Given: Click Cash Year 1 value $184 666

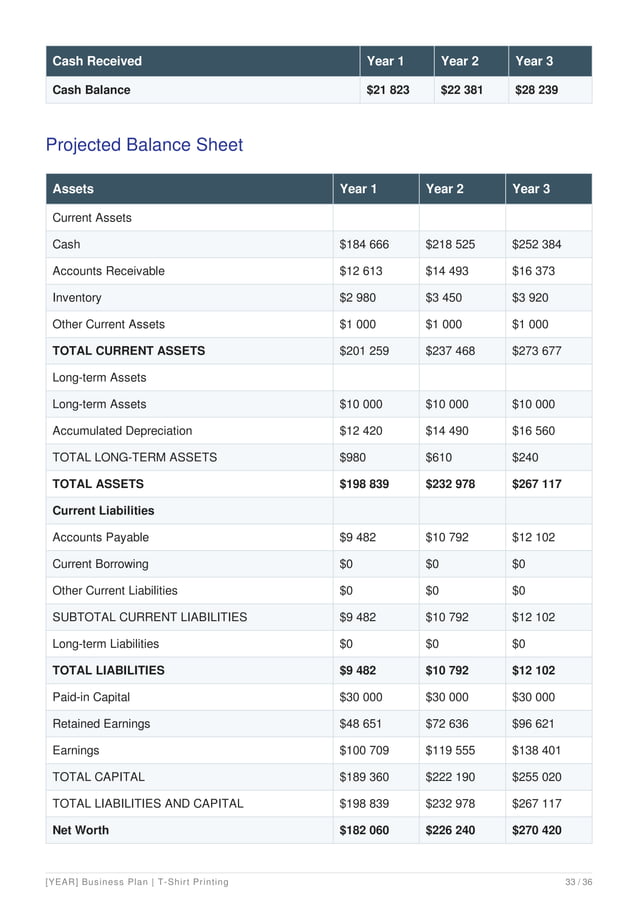Looking at the screenshot, I should pos(364,244).
